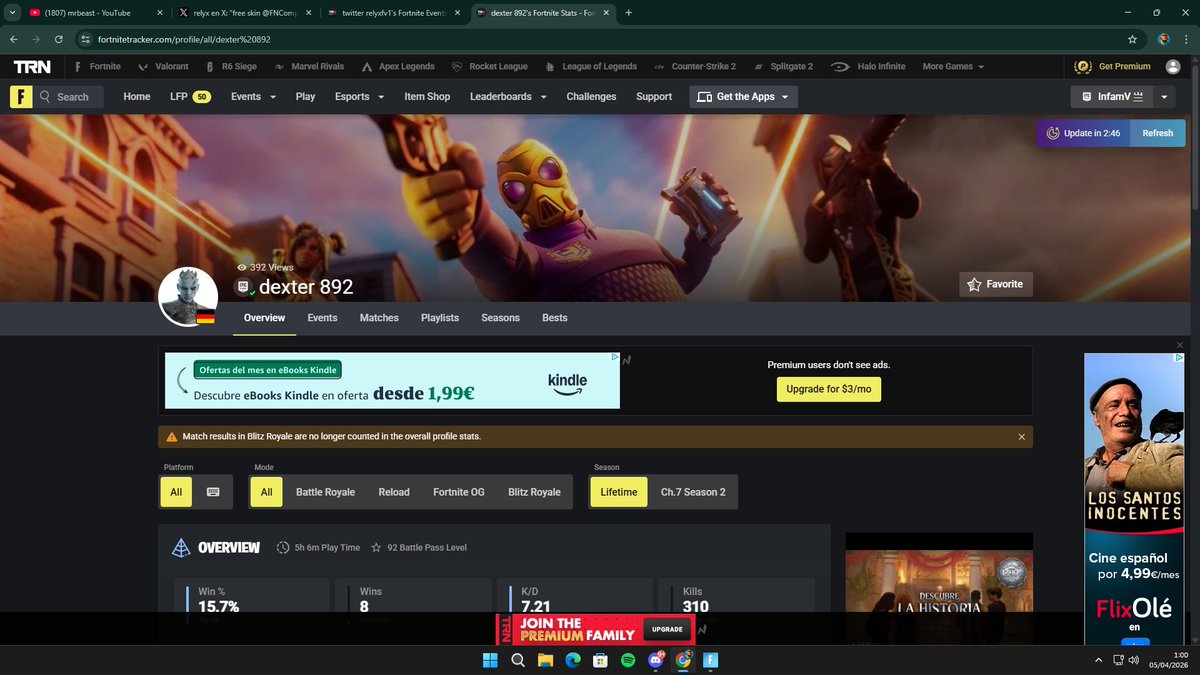Expand the More Games dropdown
Viewport: 1200px width, 675px height.
[x=953, y=66]
